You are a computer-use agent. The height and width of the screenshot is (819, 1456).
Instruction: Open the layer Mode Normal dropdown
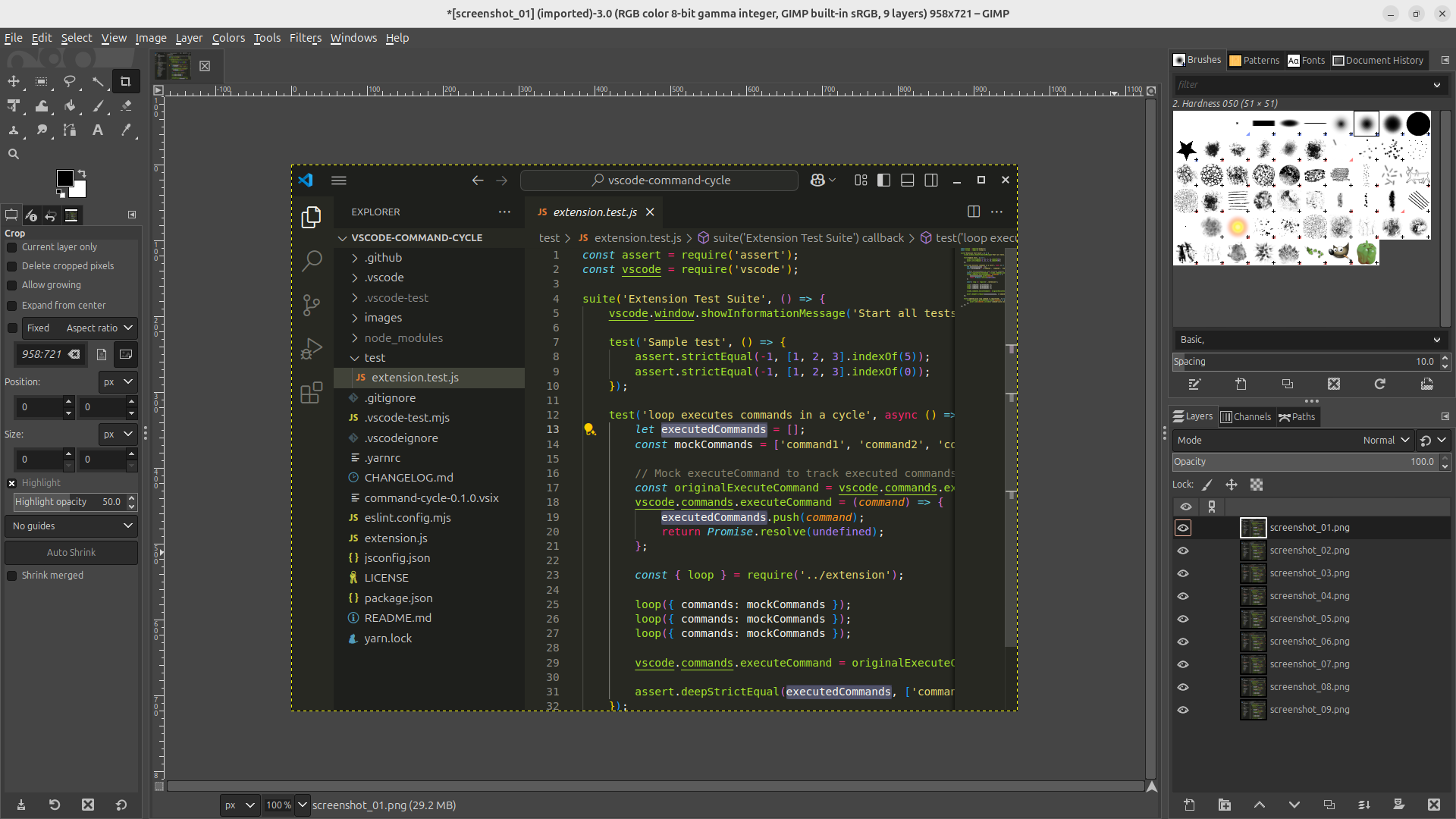coord(1292,440)
